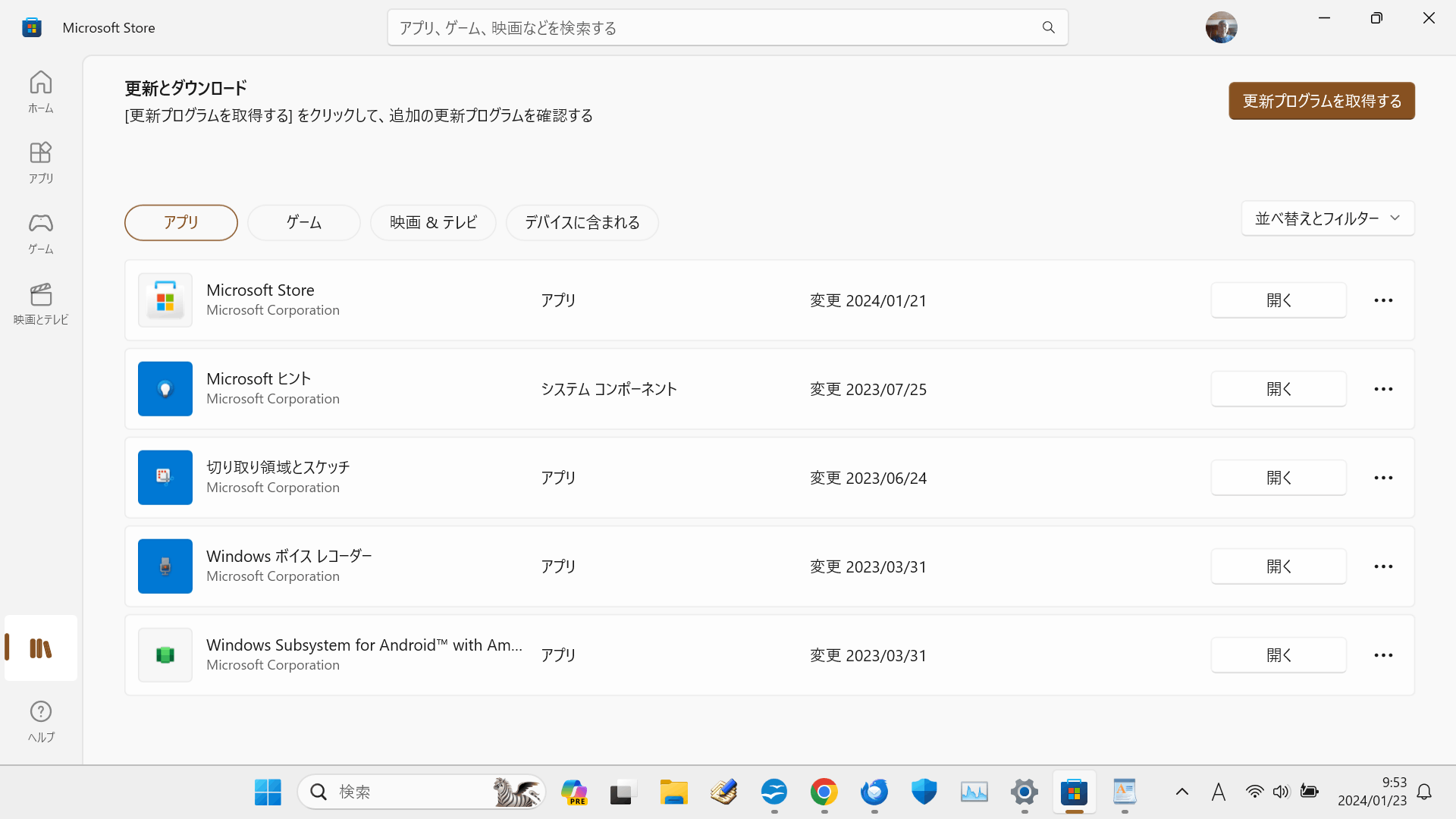Open more options for 切り取り領域とスケッチ
The width and height of the screenshot is (1456, 819).
[x=1383, y=478]
